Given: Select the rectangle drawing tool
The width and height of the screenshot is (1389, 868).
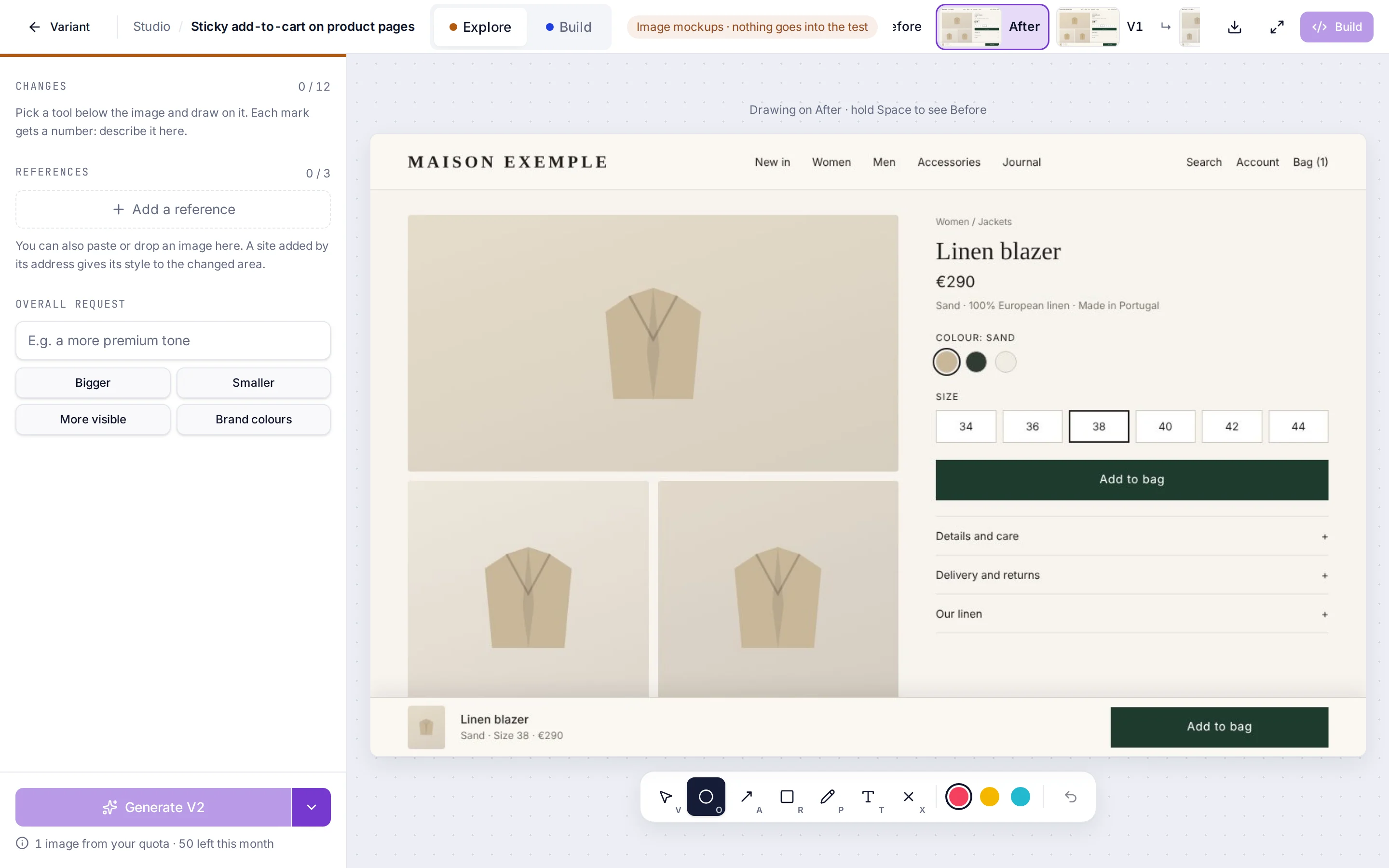Looking at the screenshot, I should pyautogui.click(x=787, y=797).
